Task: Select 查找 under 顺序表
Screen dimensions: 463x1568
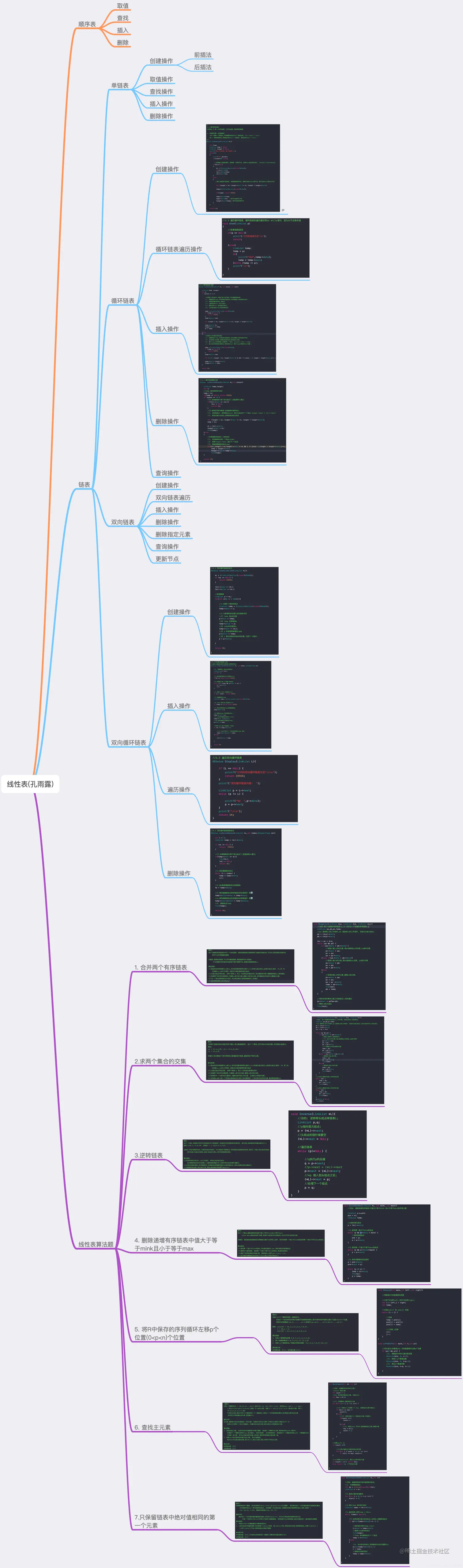Action: pyautogui.click(x=123, y=18)
